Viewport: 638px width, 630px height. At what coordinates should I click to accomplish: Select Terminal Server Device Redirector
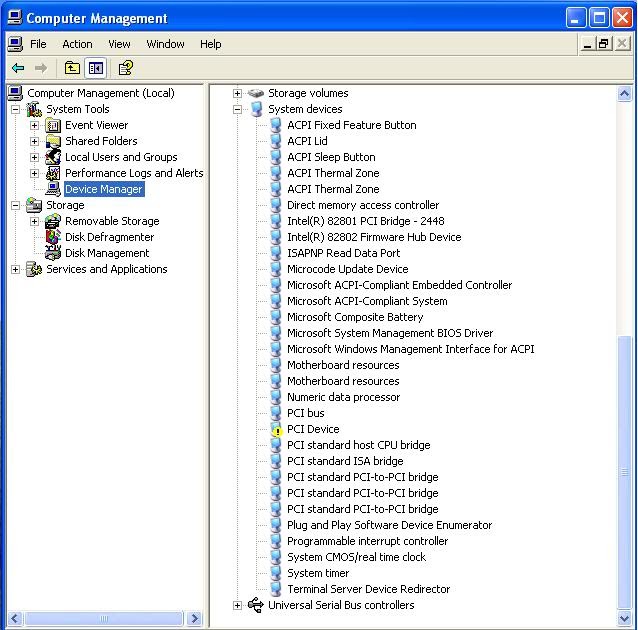pos(368,589)
